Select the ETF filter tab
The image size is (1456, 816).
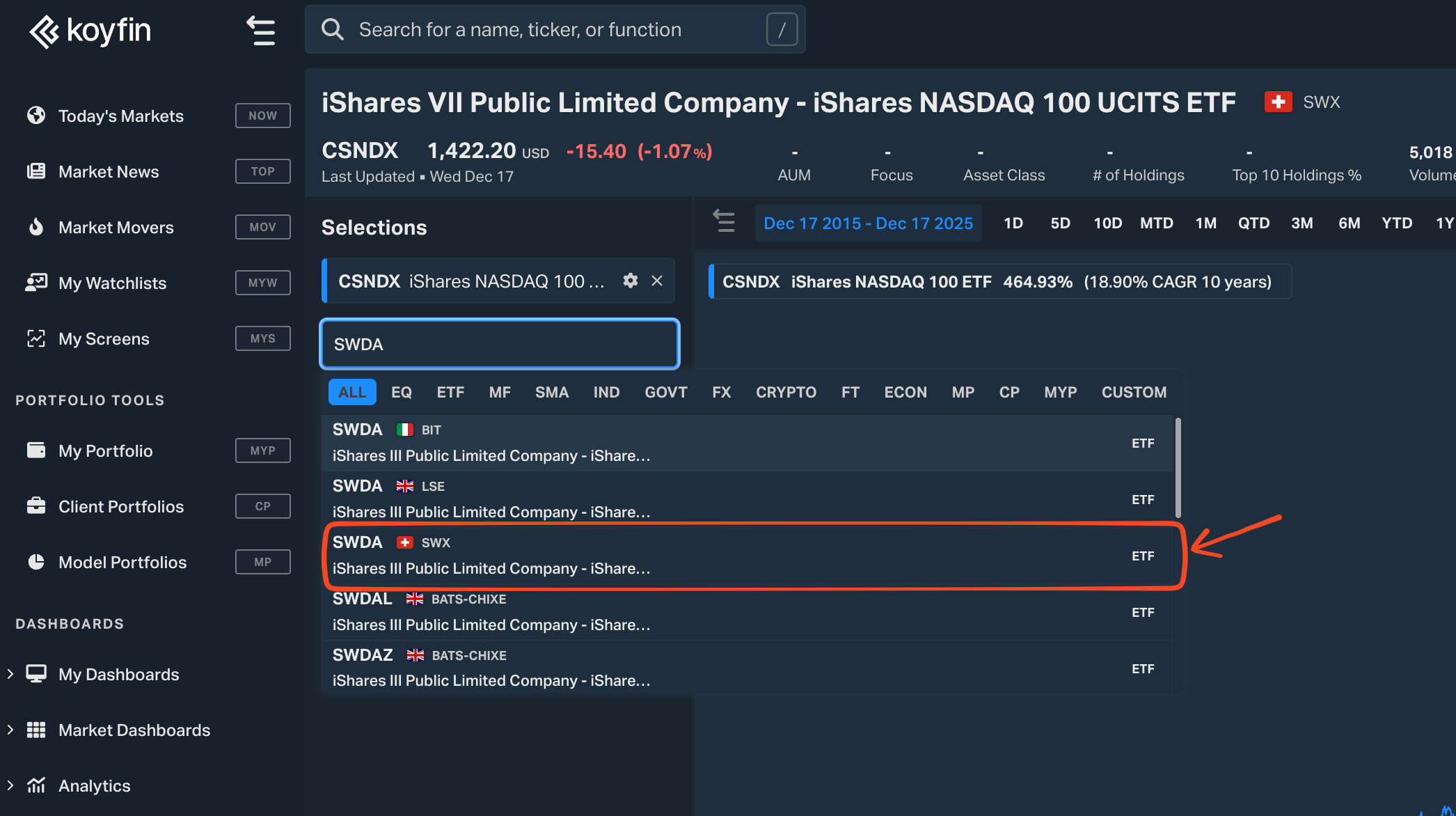(450, 392)
